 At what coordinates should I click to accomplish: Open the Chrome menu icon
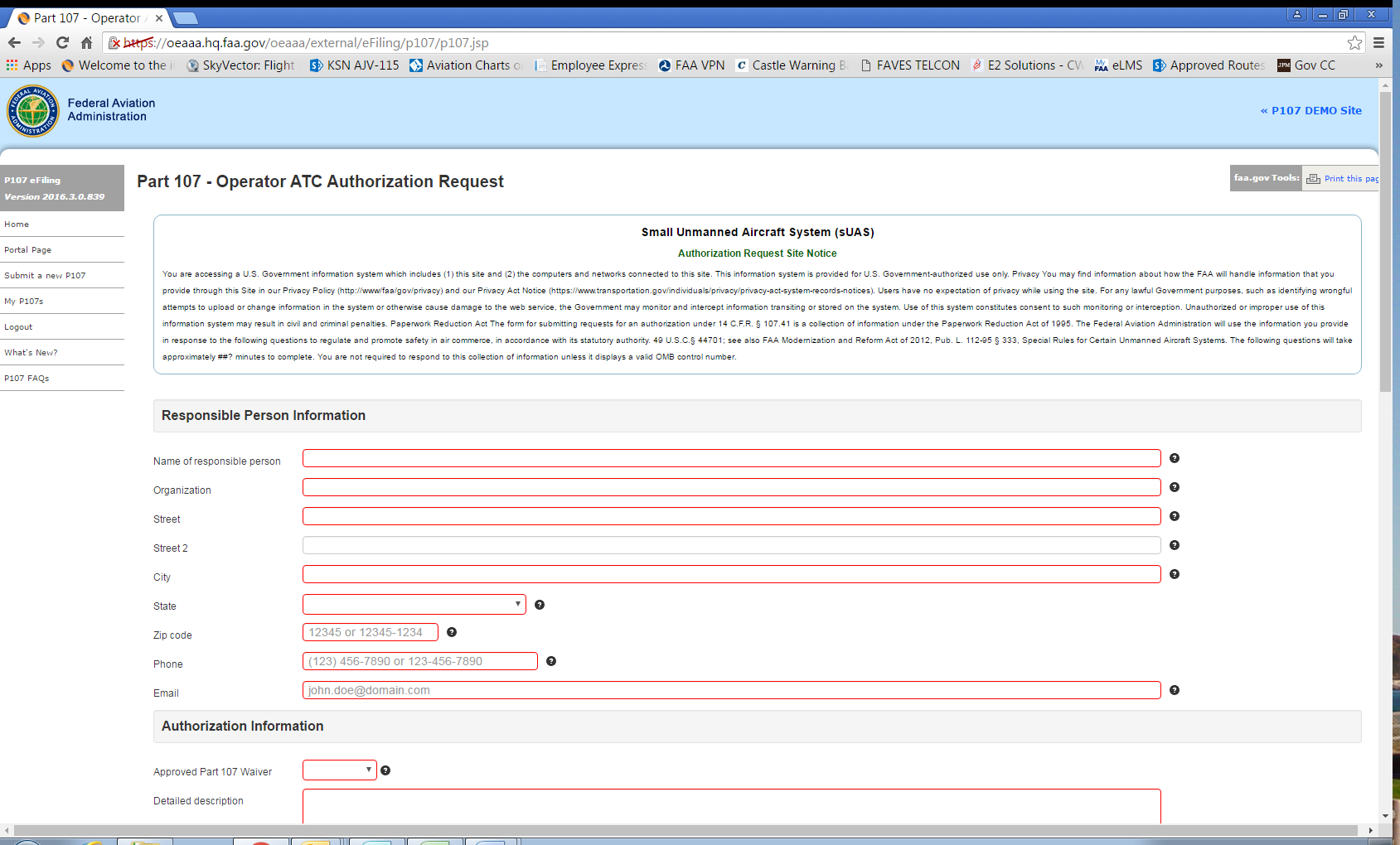[1379, 42]
